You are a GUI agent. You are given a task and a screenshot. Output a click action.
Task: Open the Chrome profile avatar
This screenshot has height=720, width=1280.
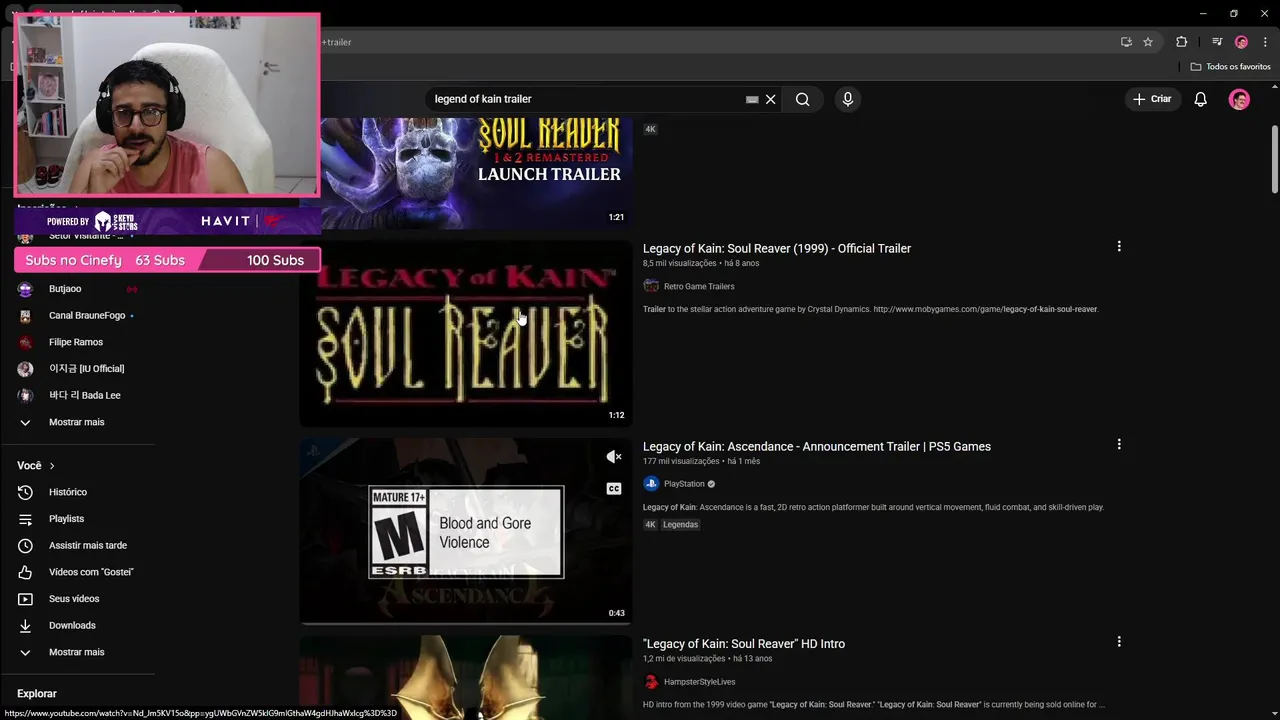1241,42
